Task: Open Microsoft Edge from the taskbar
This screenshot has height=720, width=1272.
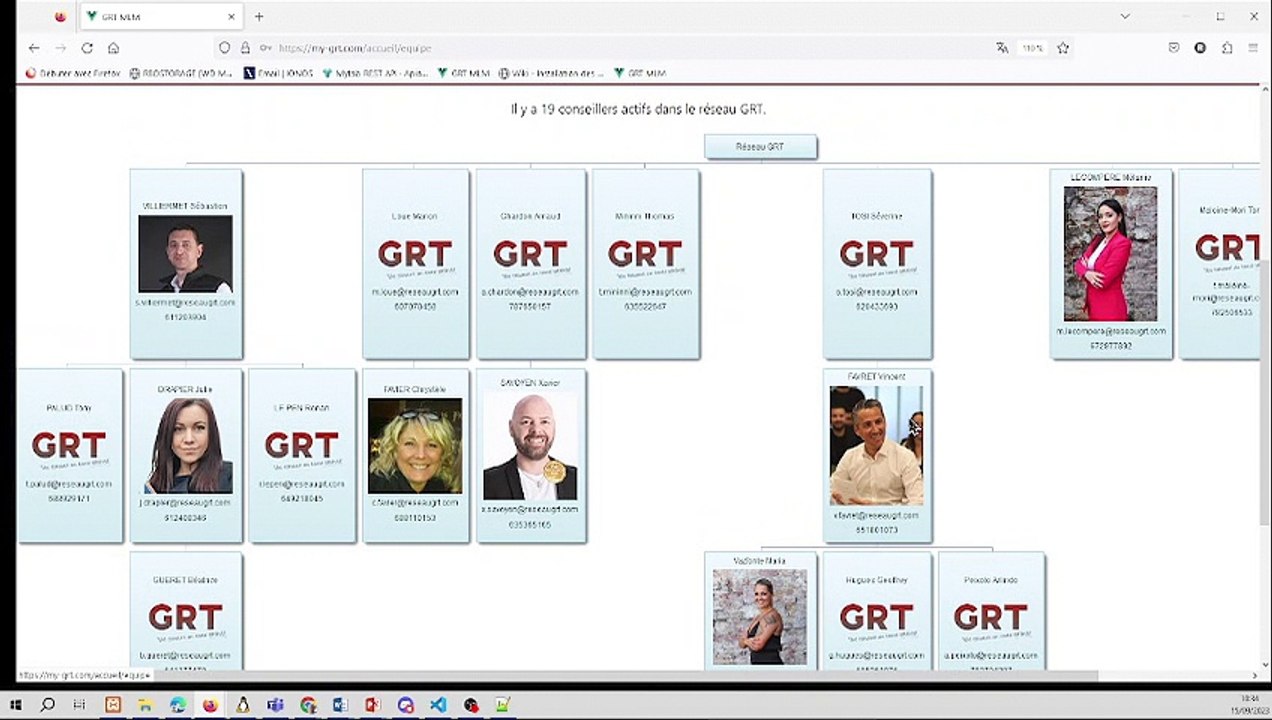Action: pyautogui.click(x=177, y=705)
